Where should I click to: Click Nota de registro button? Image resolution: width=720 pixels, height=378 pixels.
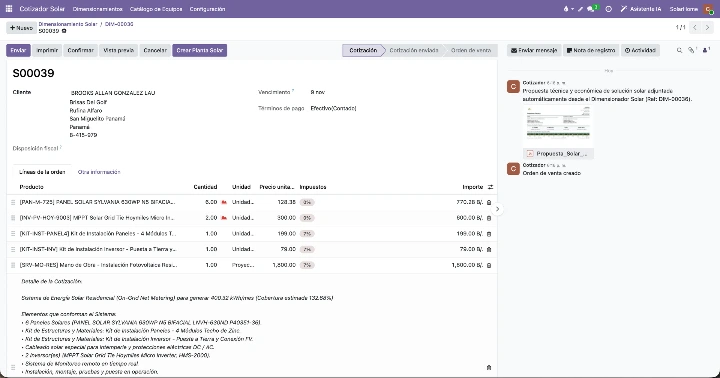pyautogui.click(x=591, y=50)
